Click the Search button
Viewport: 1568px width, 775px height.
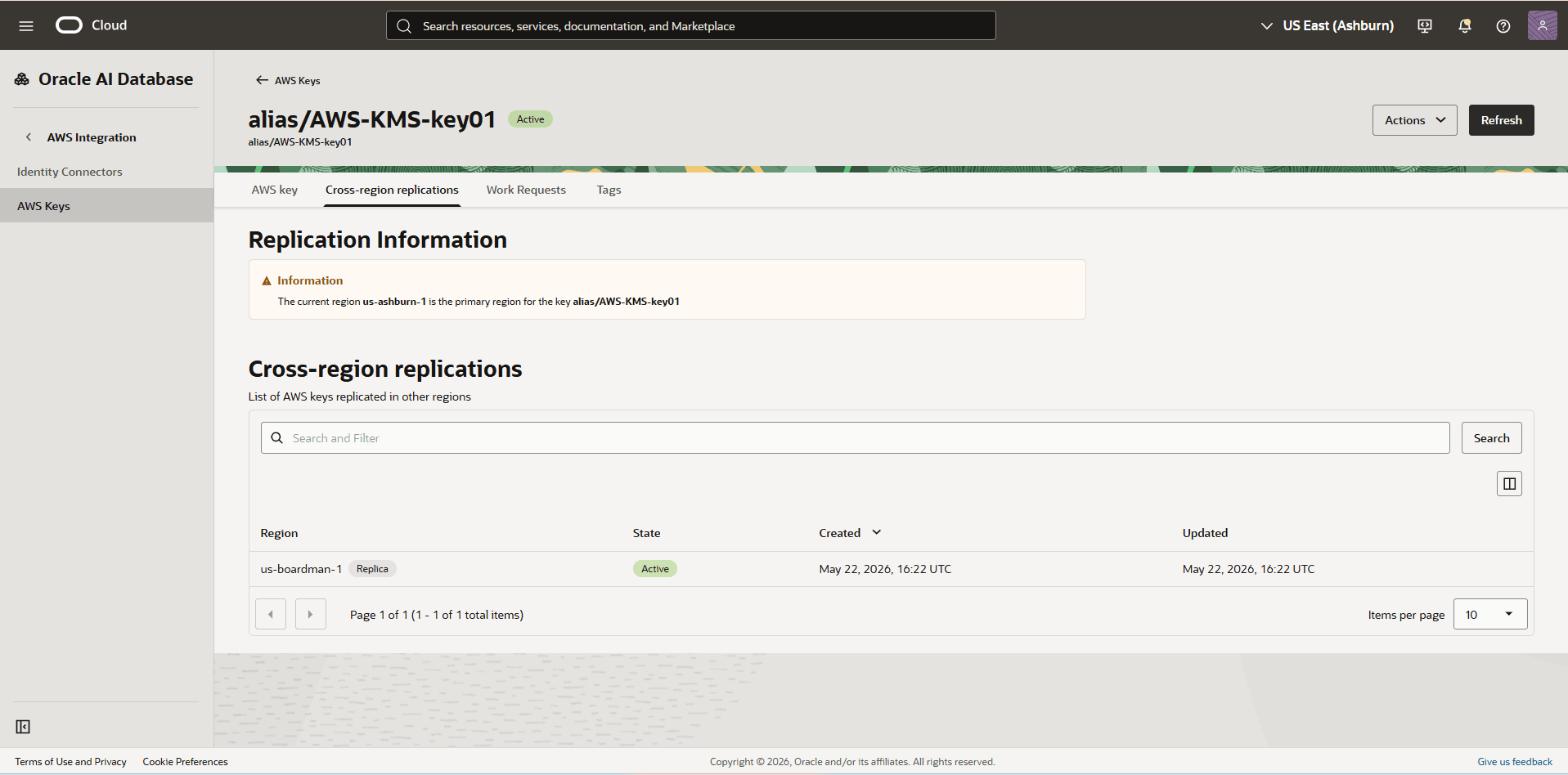(x=1491, y=438)
